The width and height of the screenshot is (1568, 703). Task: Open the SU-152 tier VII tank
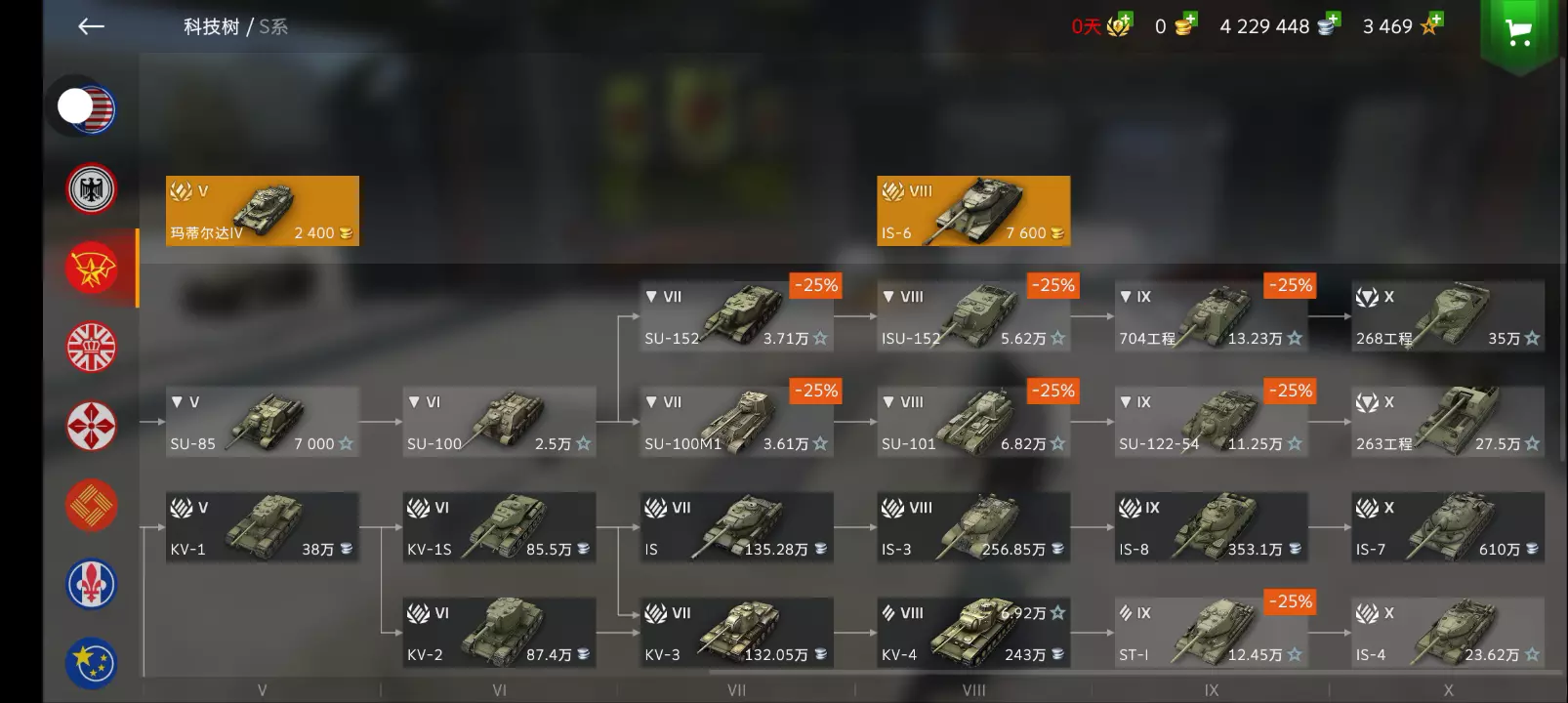click(x=736, y=316)
